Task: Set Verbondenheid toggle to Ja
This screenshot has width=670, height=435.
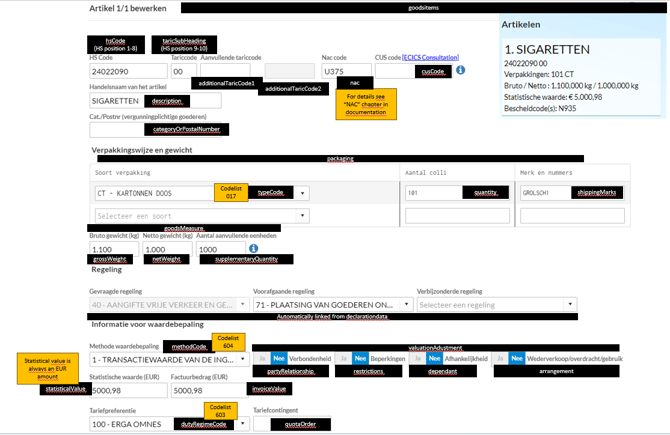Action: (262, 359)
